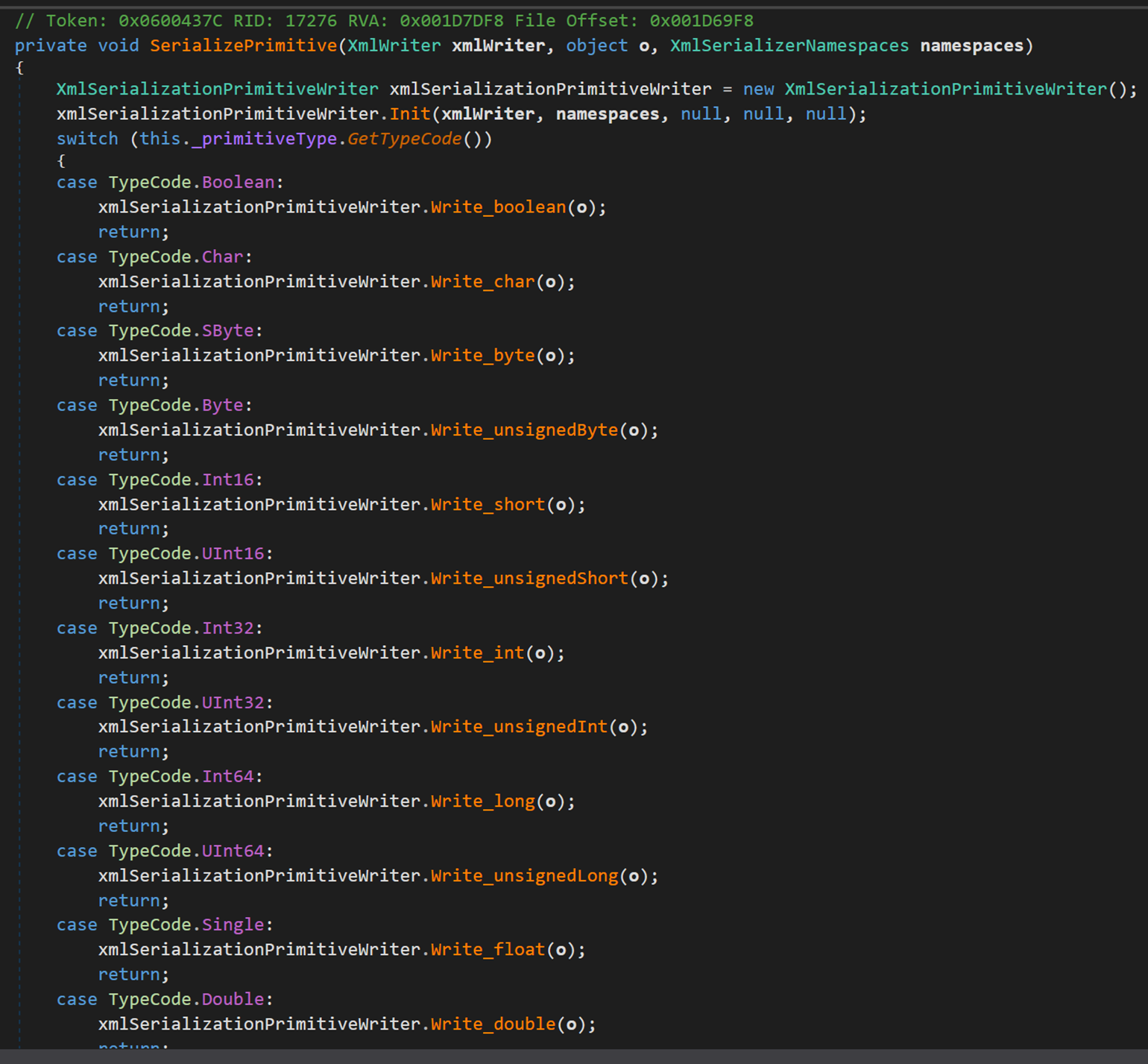Viewport: 1148px width, 1064px height.
Task: Click Boolean enum member in case label
Action: pyautogui.click(x=239, y=183)
